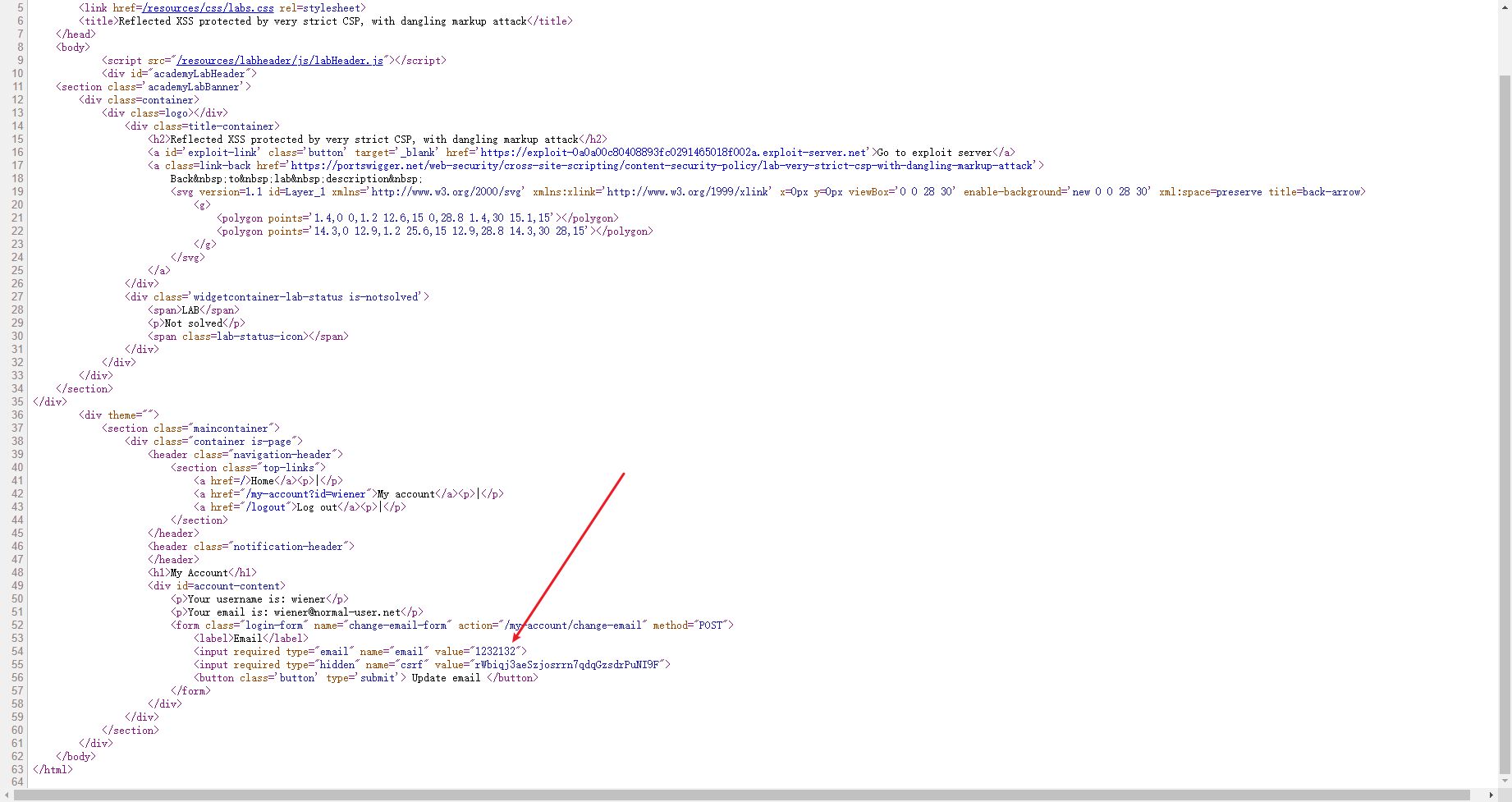This screenshot has height=802, width=1512.
Task: Click the opening body tag on line 8
Action: (x=73, y=48)
